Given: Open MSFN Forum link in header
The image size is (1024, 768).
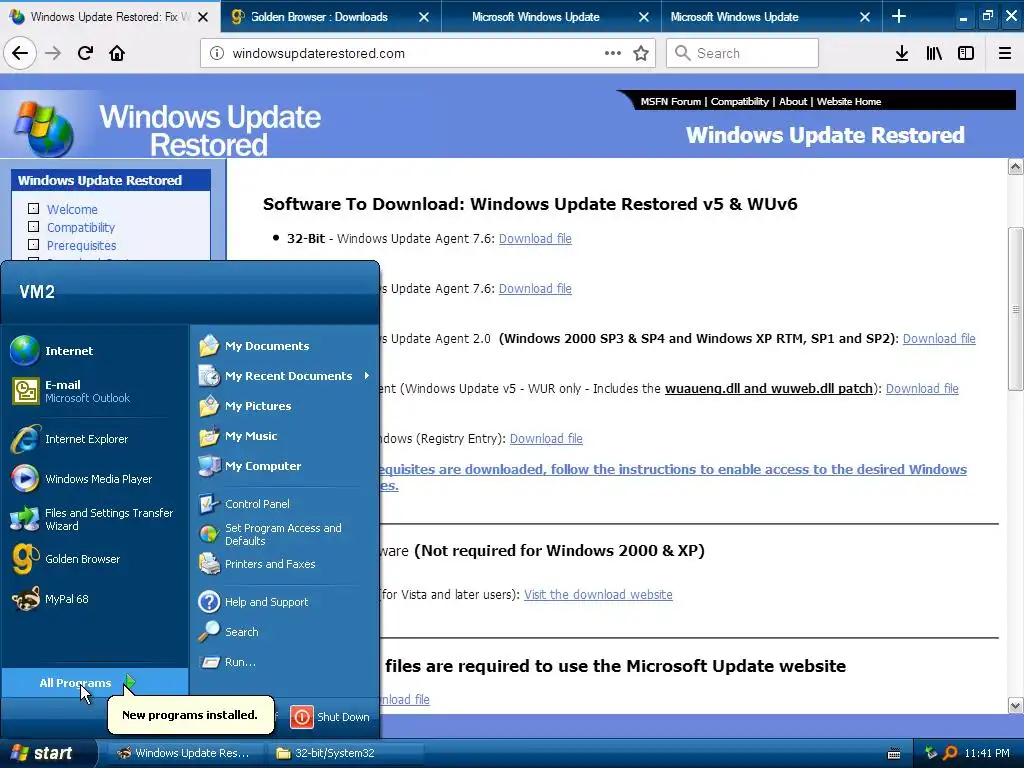Looking at the screenshot, I should pos(670,101).
